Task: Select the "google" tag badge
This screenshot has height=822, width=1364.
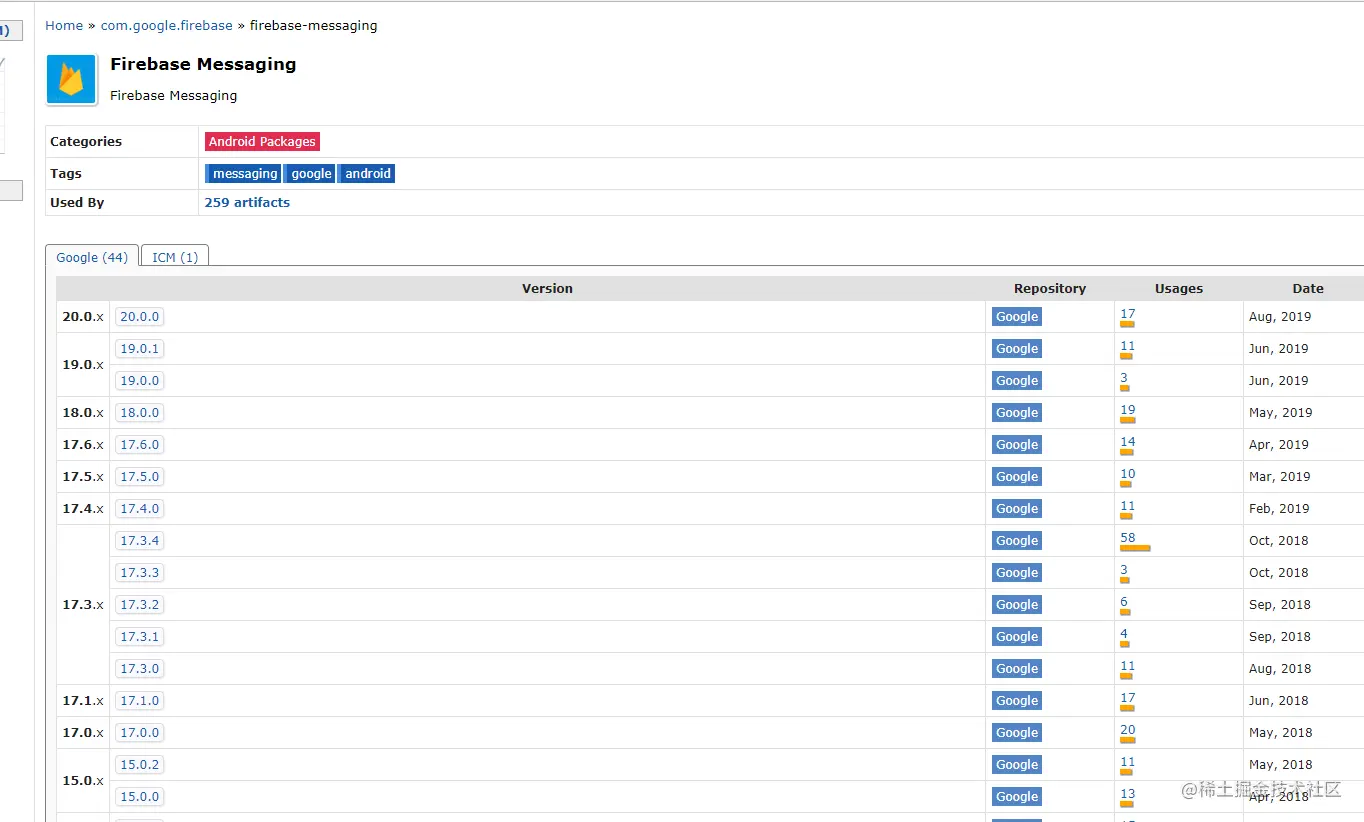Action: click(309, 173)
